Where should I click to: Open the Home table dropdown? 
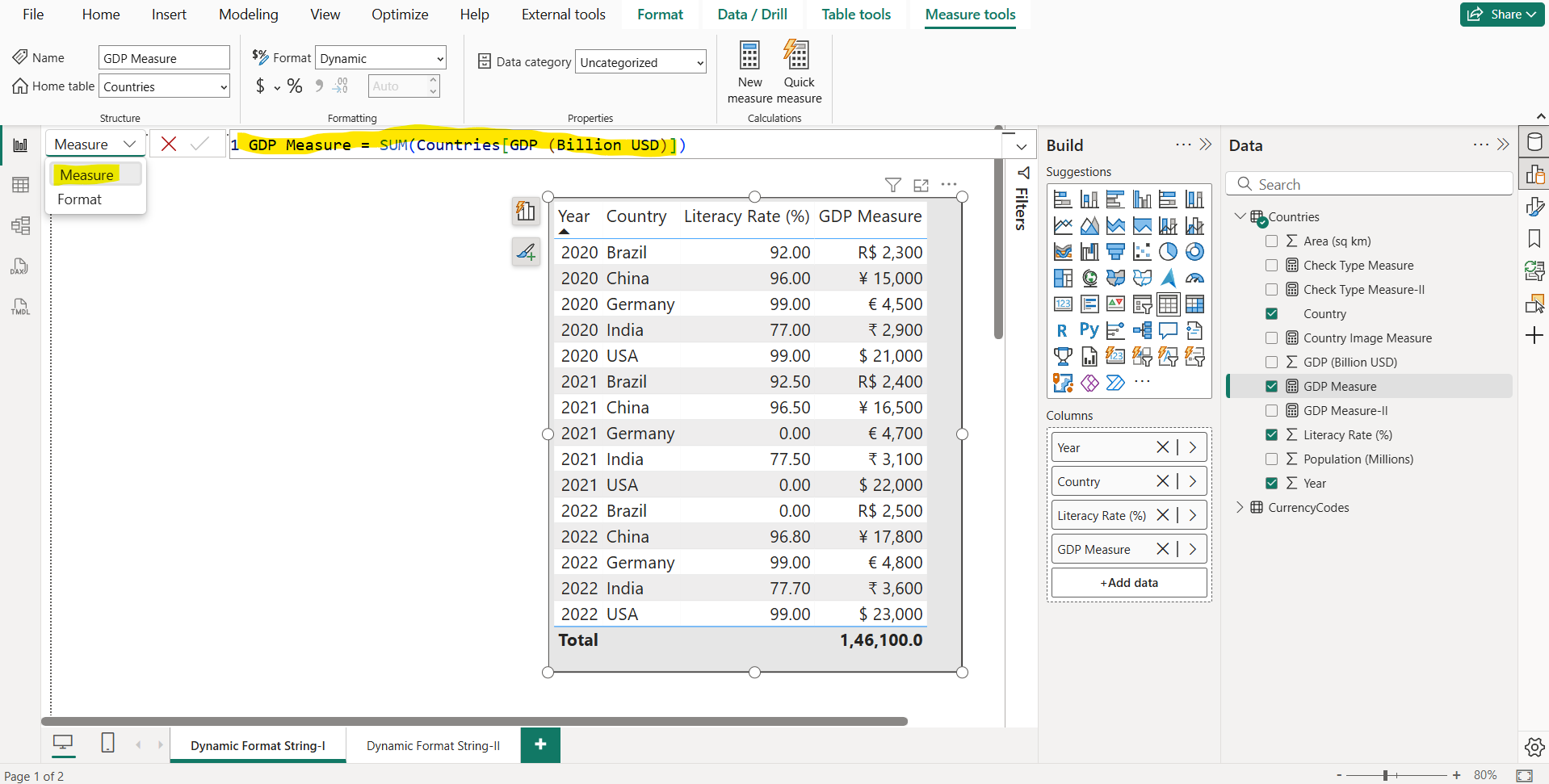click(165, 87)
